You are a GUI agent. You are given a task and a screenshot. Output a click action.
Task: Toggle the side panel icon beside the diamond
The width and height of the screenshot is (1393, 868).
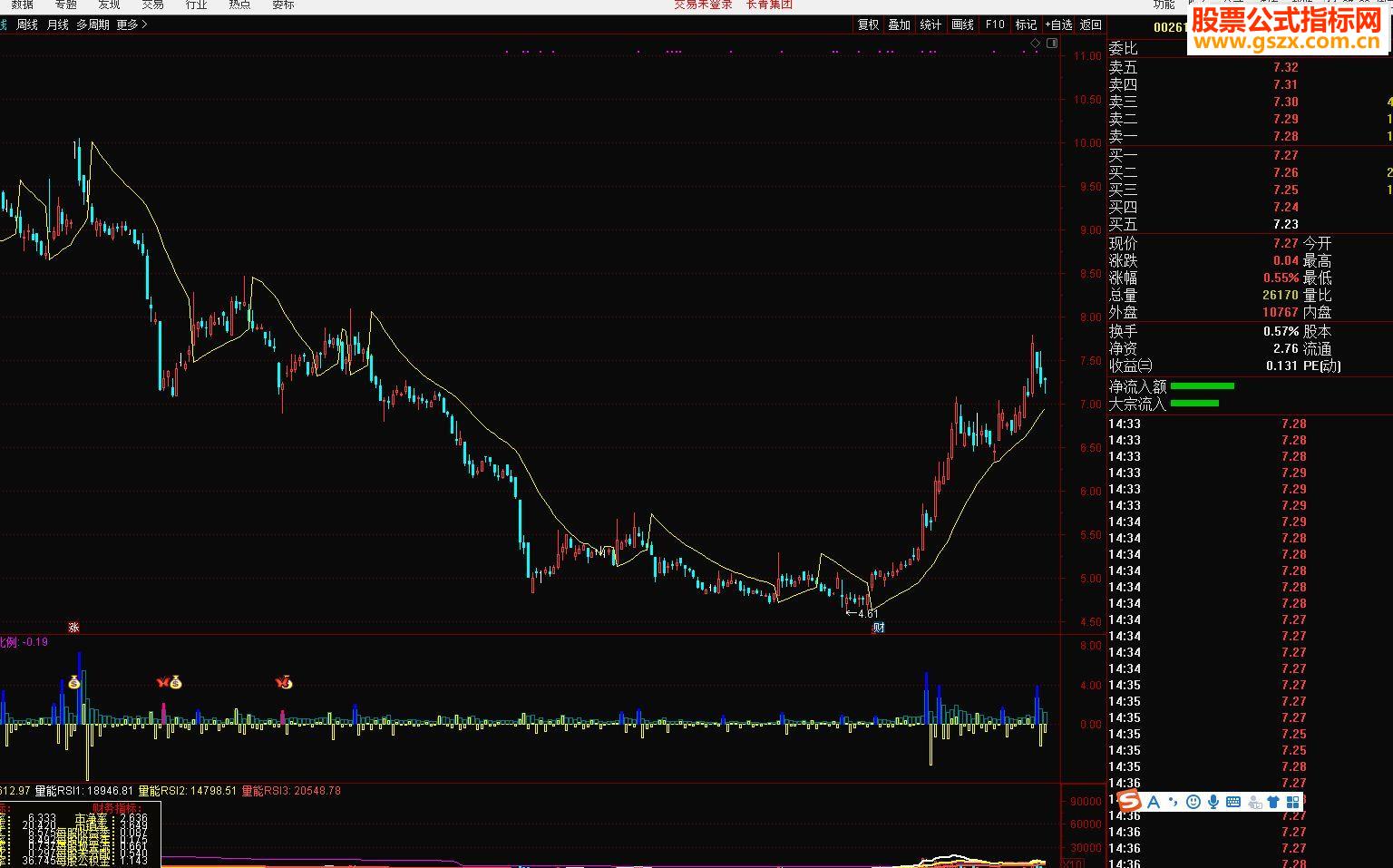click(x=1052, y=43)
